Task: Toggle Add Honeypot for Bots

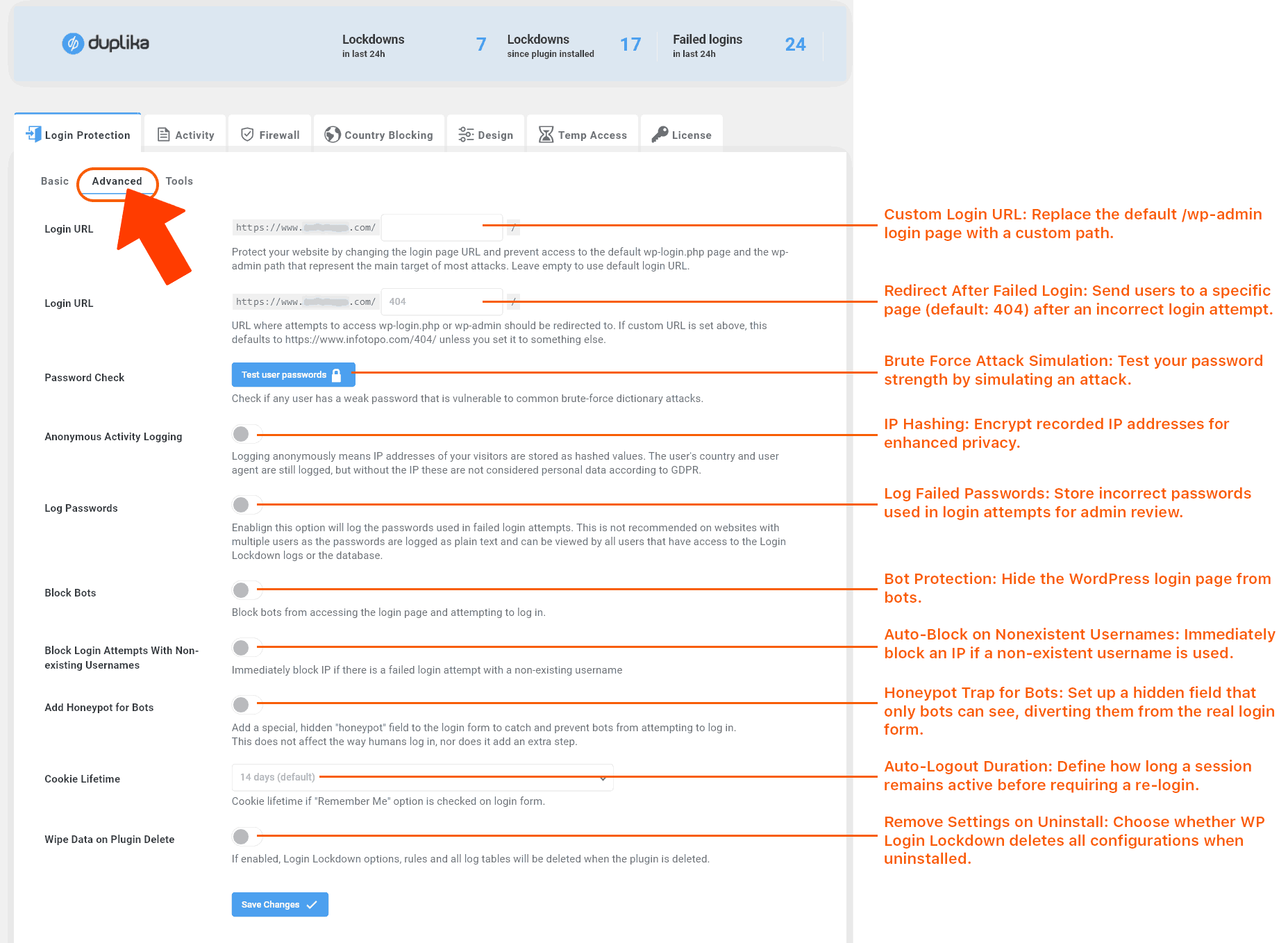Action: click(x=246, y=704)
